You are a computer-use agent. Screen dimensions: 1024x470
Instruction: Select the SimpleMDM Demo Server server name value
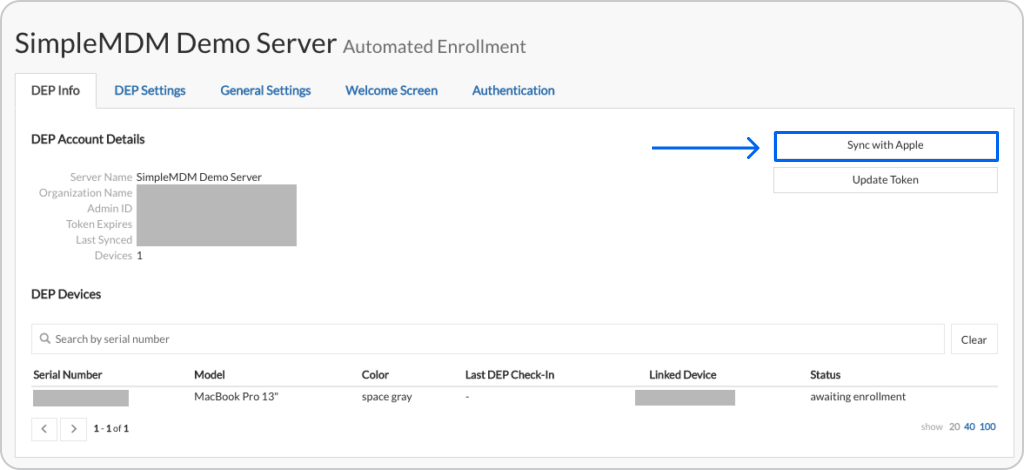click(199, 177)
